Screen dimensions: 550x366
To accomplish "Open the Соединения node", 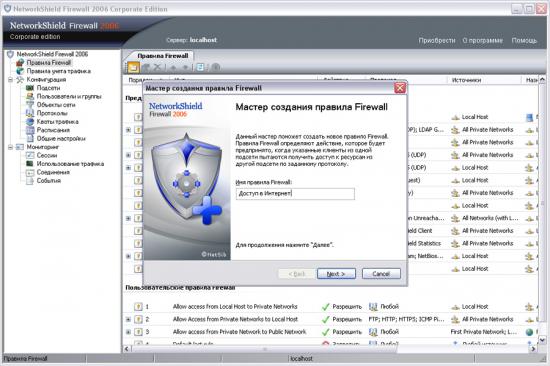I will pyautogui.click(x=53, y=172).
